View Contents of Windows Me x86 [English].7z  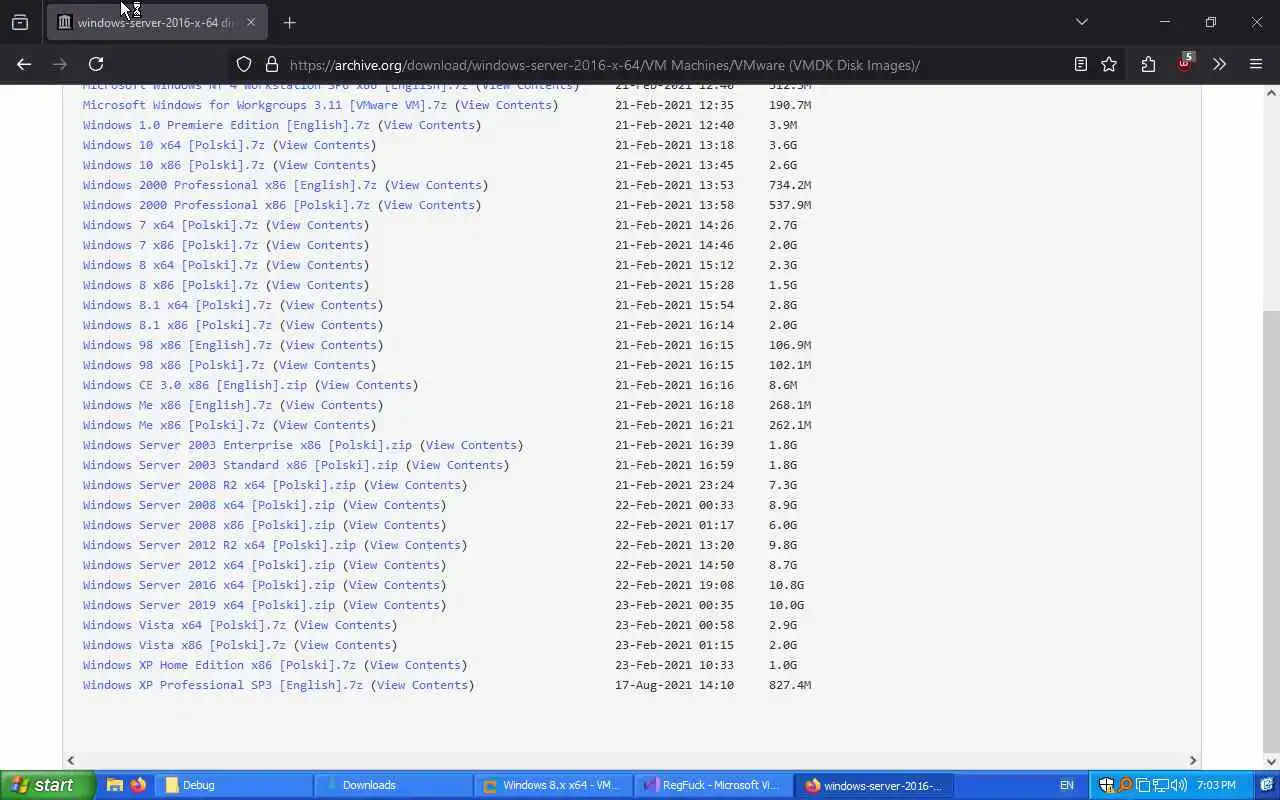pos(331,405)
